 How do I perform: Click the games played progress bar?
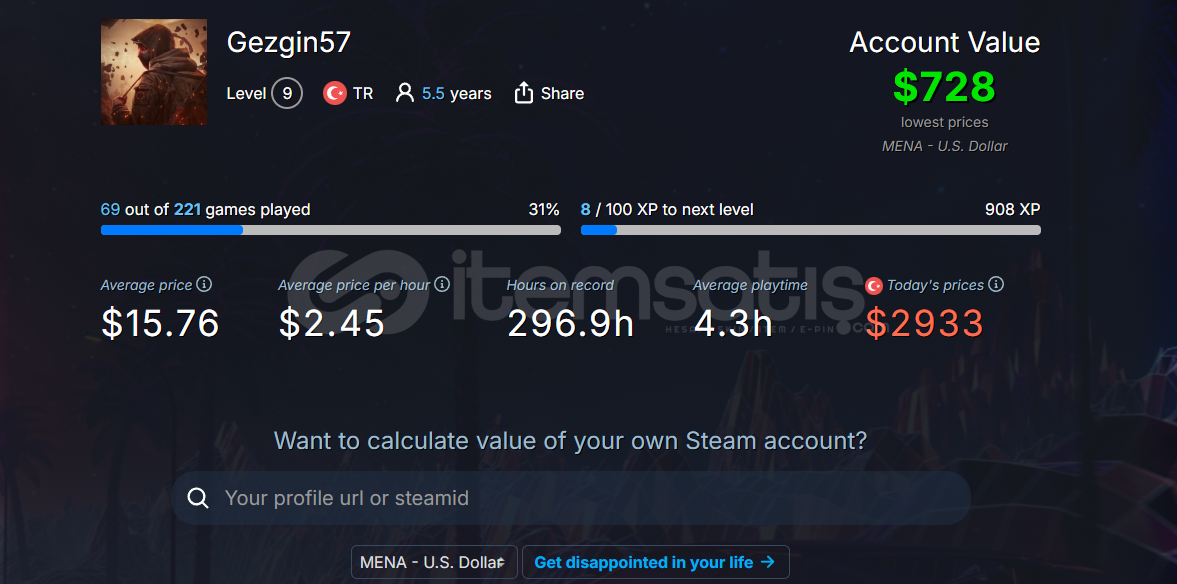pos(331,230)
